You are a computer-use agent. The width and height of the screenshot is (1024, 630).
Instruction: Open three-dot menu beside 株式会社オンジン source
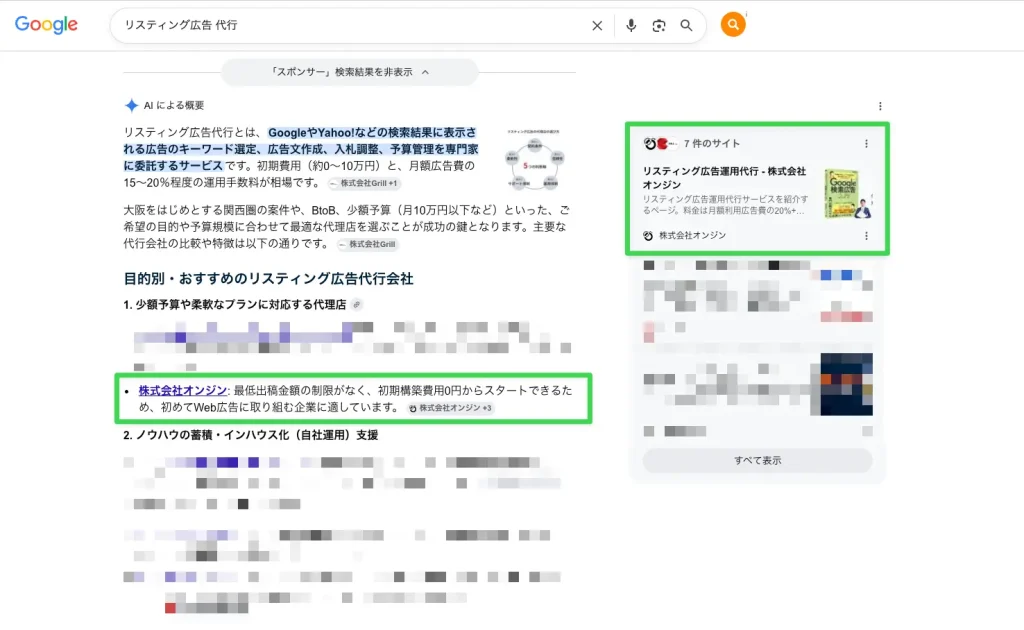866,236
